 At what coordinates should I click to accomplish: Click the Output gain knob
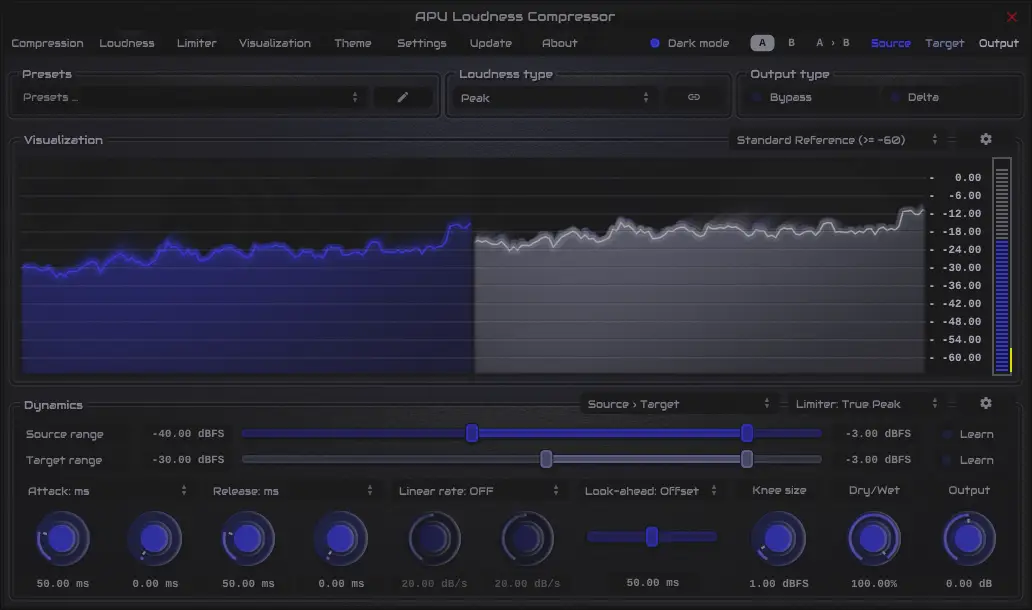tap(969, 539)
